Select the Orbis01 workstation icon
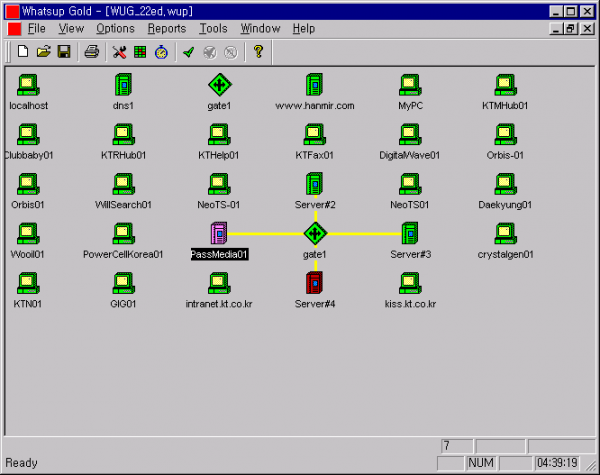Screen dimensions: 600x475 click(x=28, y=184)
